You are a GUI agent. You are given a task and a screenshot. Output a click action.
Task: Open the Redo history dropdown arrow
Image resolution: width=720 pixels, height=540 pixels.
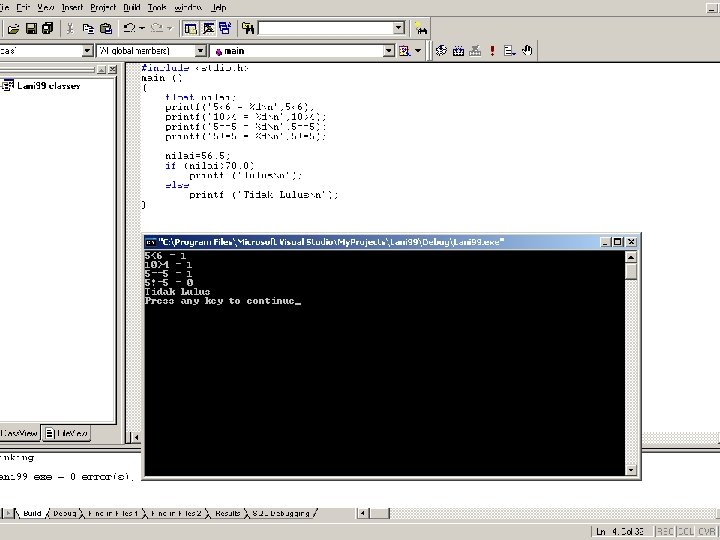(x=169, y=28)
